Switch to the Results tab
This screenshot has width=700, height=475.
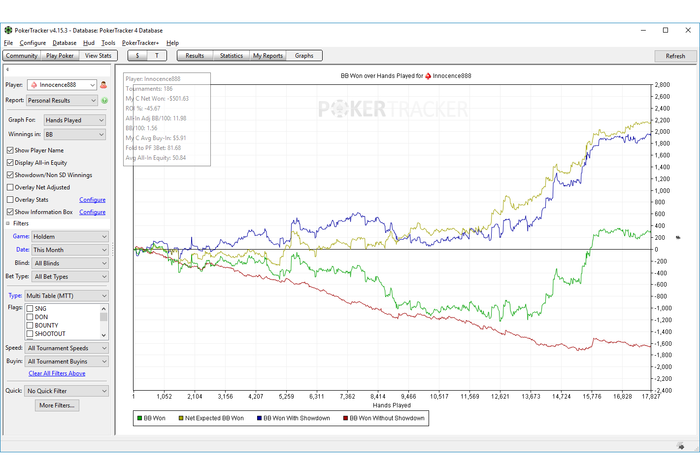[195, 56]
